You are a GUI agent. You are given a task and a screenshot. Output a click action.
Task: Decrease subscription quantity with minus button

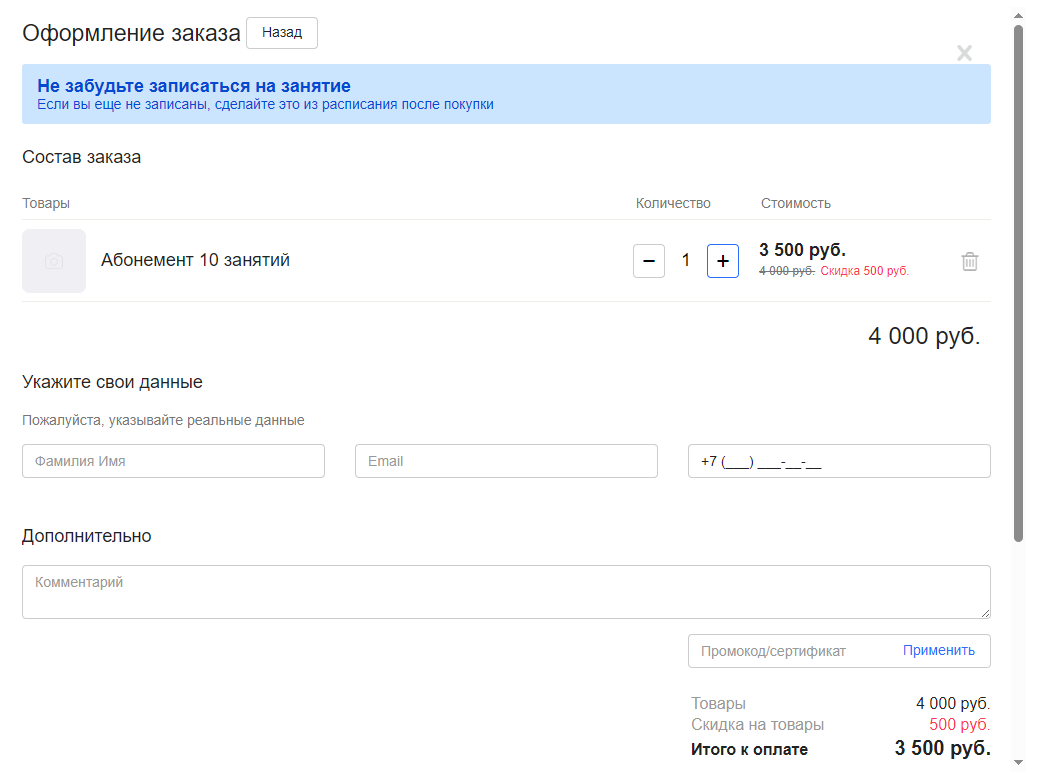(649, 261)
